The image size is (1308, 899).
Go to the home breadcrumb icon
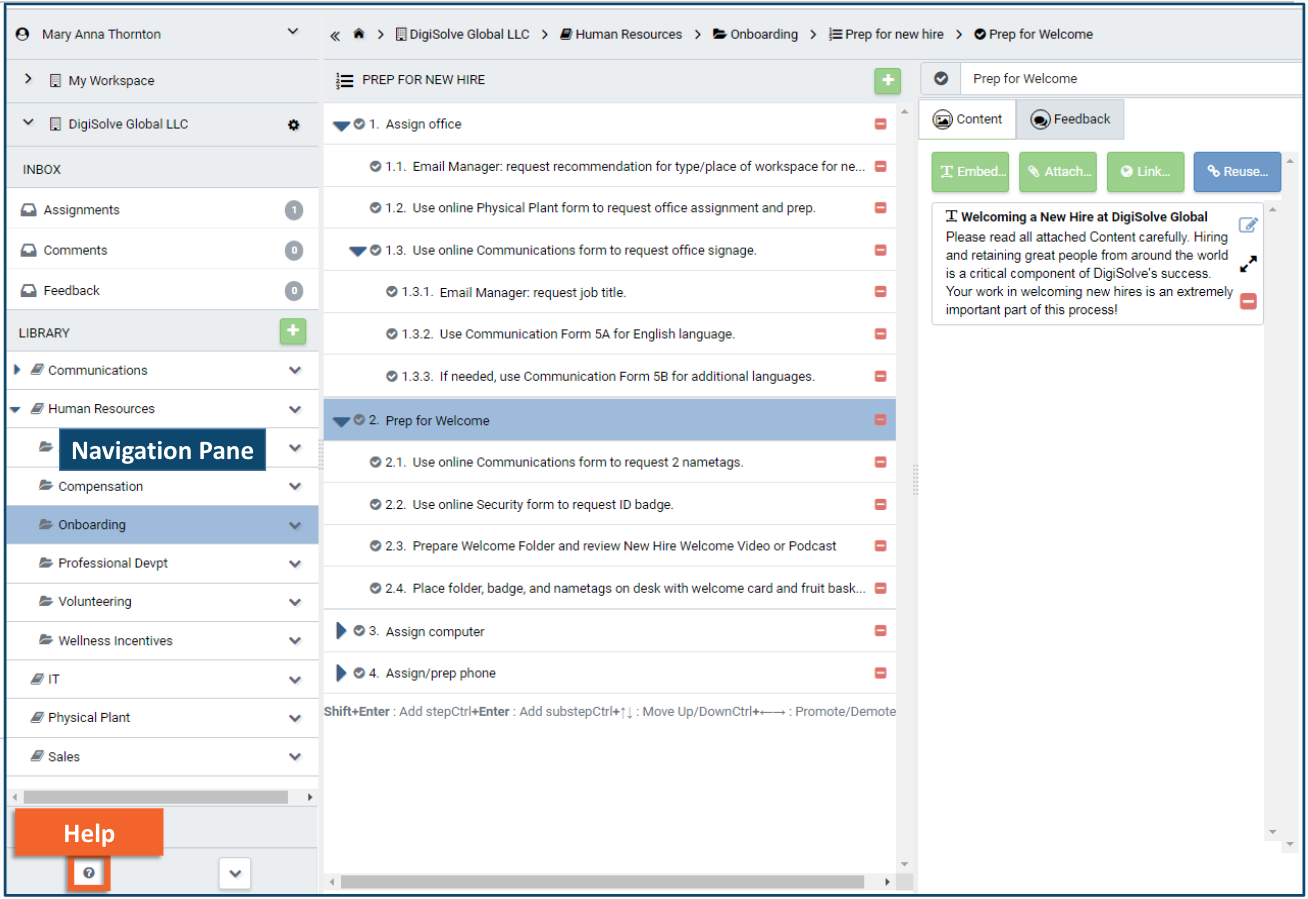[358, 35]
